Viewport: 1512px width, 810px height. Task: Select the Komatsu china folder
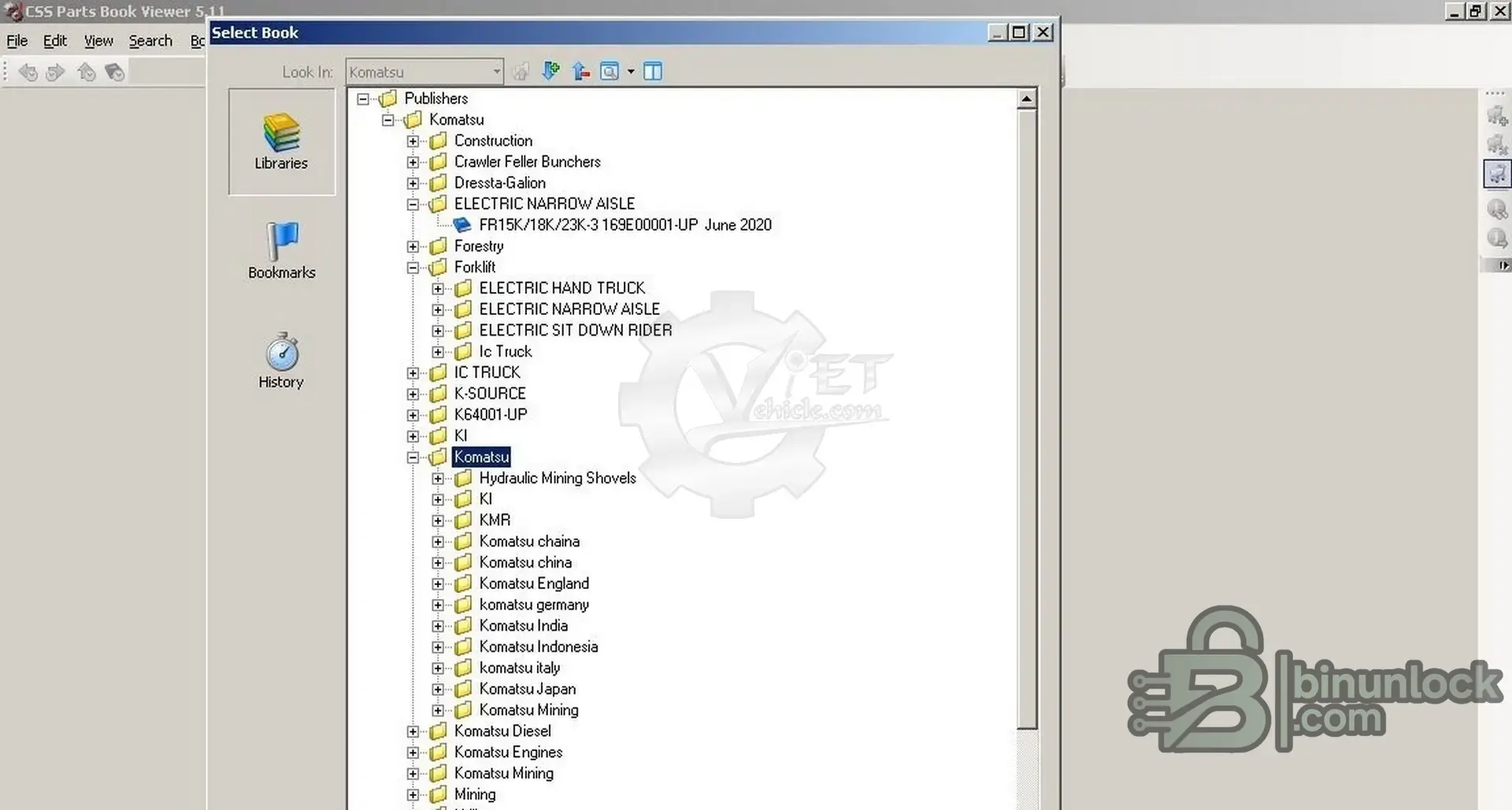525,563
